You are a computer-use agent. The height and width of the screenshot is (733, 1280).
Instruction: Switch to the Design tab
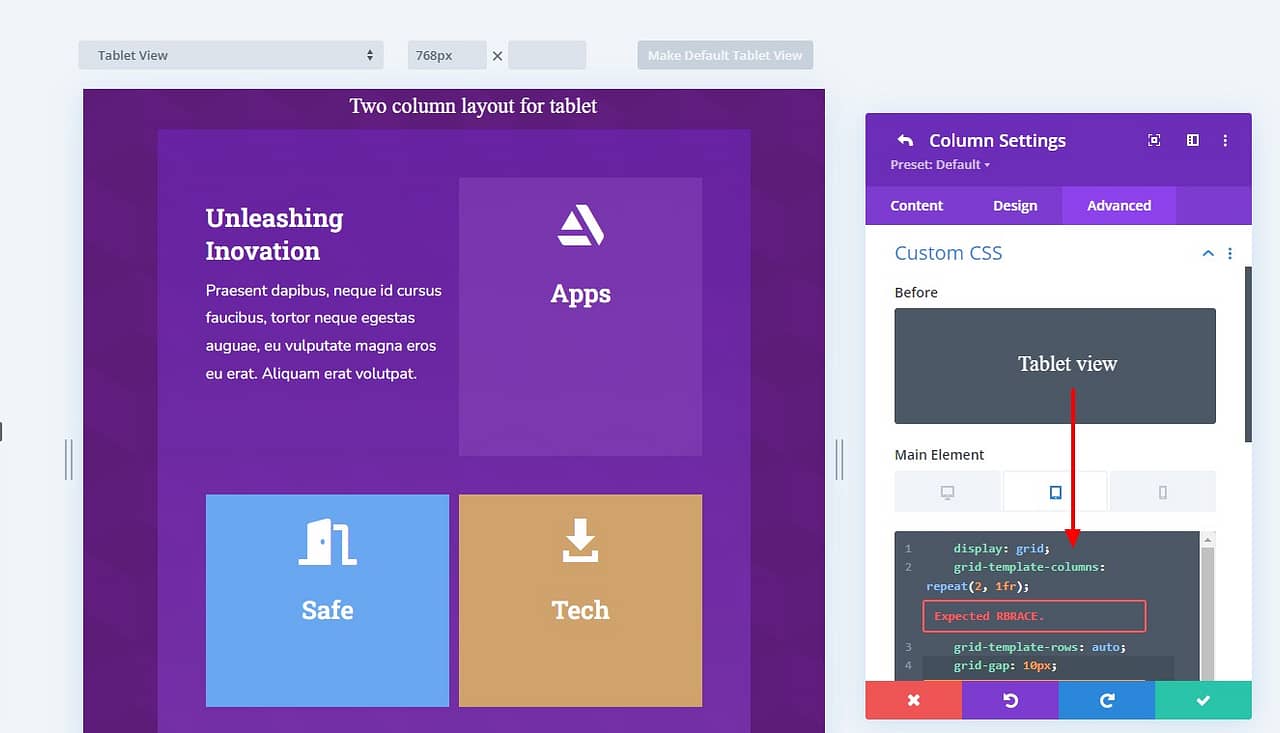(1014, 206)
